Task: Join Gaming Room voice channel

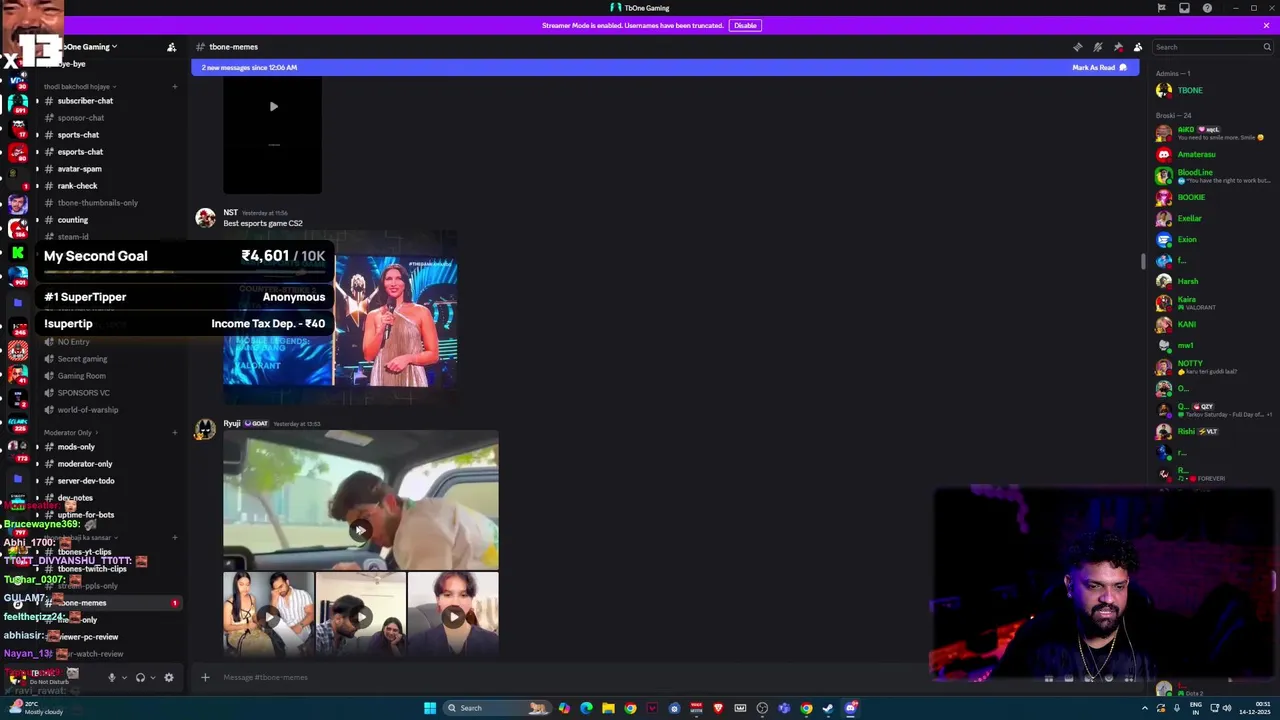Action: (x=81, y=376)
